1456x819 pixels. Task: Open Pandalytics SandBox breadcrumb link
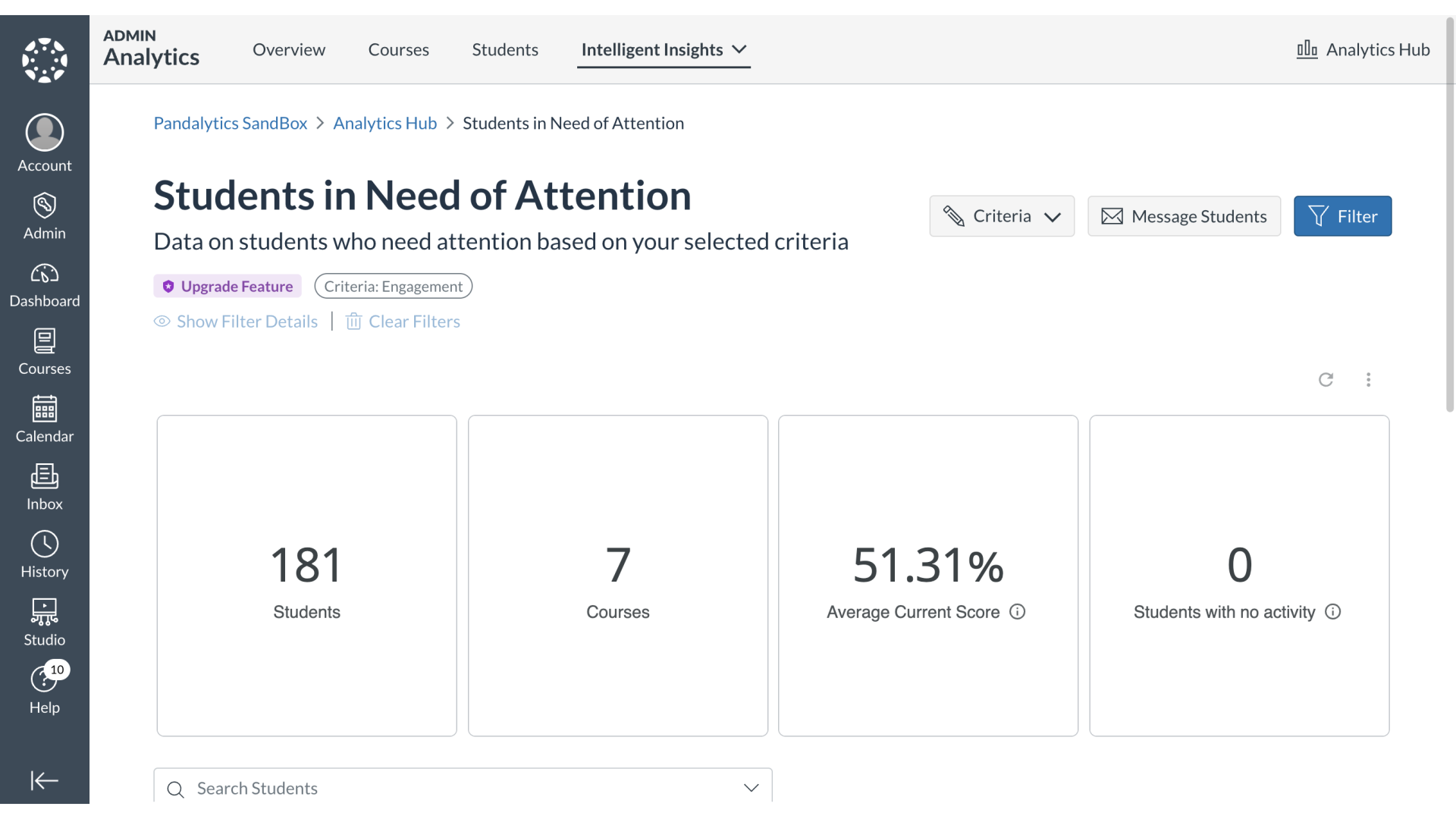pos(230,122)
